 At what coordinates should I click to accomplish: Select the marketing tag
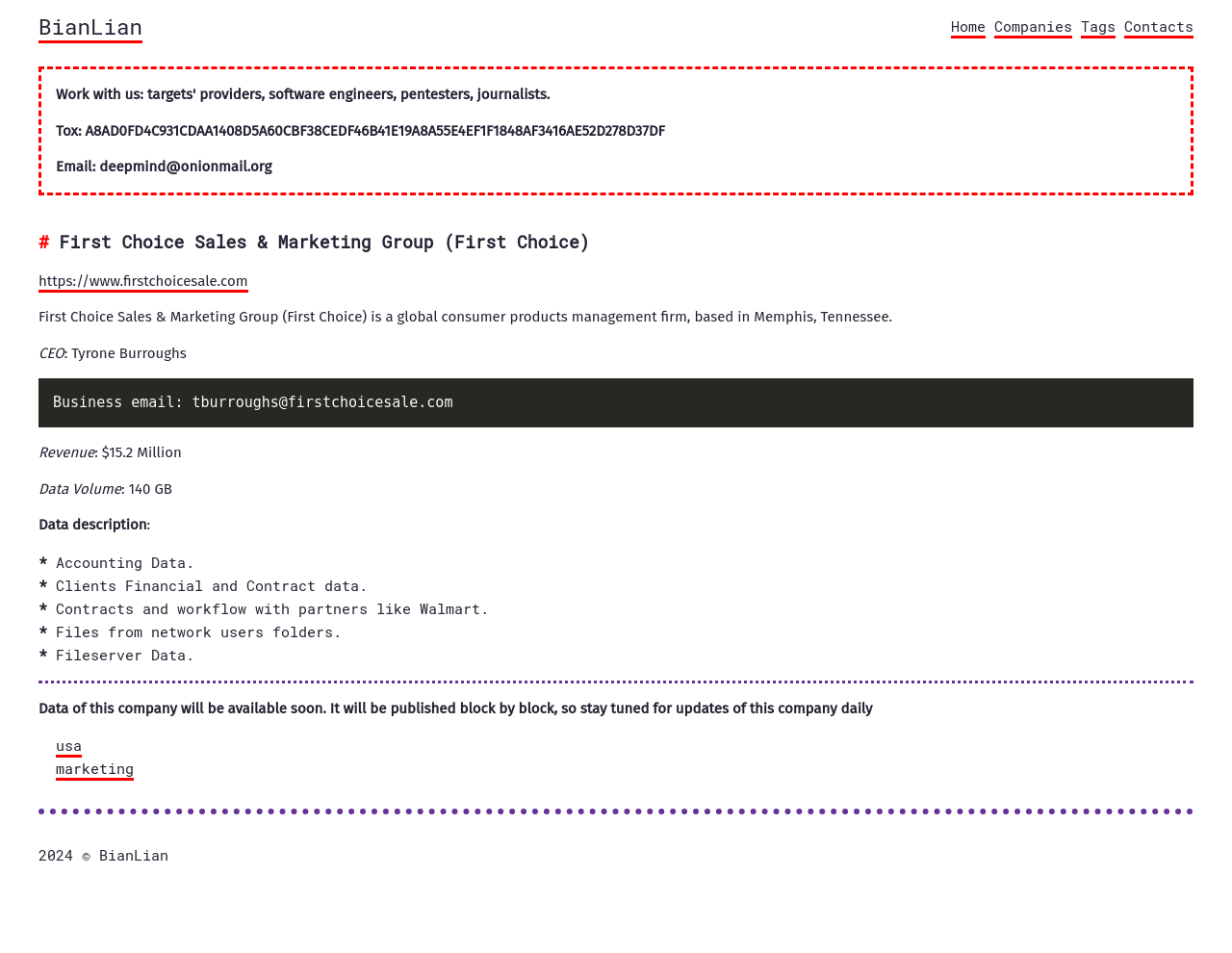click(x=94, y=769)
